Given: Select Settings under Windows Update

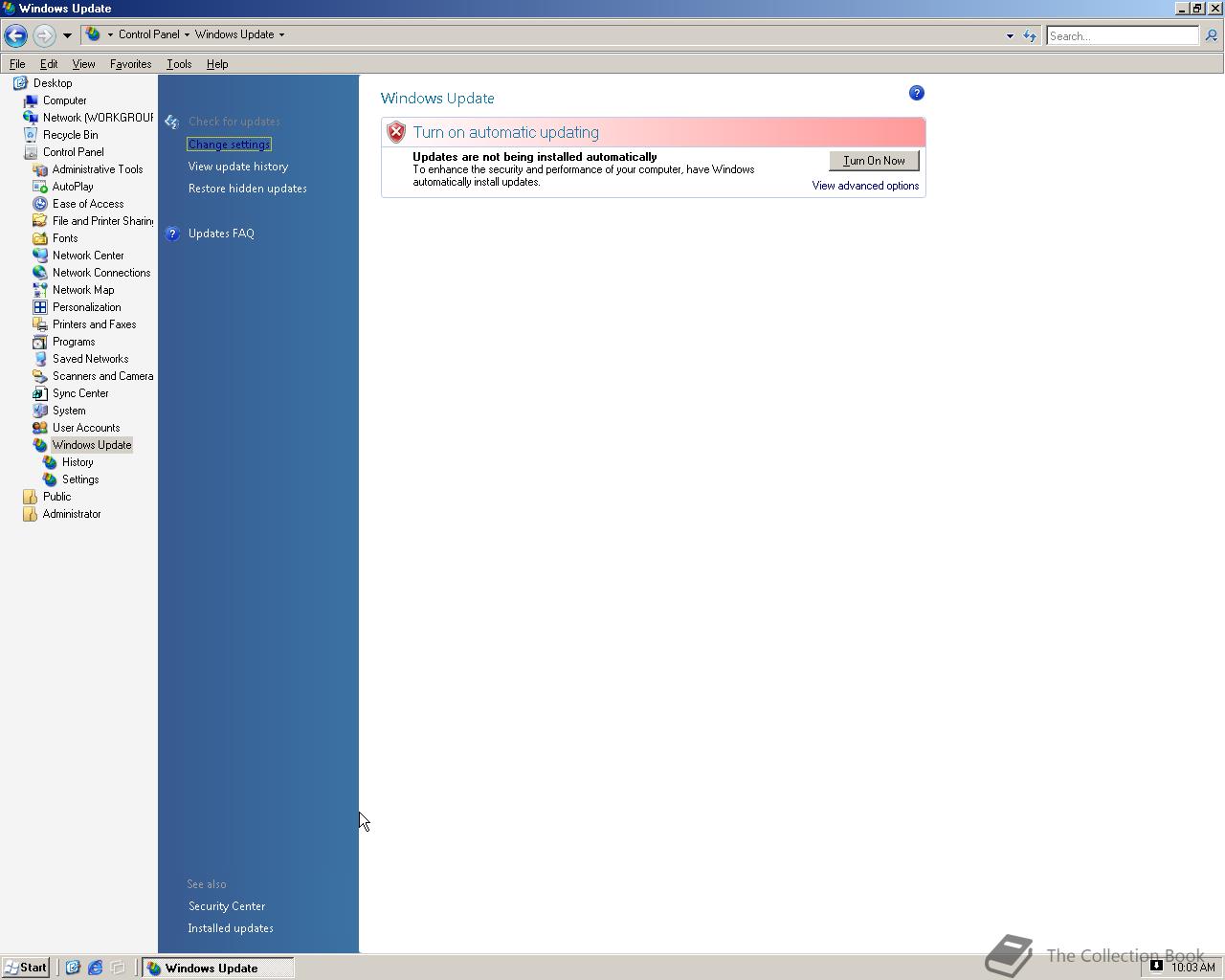Looking at the screenshot, I should click(80, 479).
